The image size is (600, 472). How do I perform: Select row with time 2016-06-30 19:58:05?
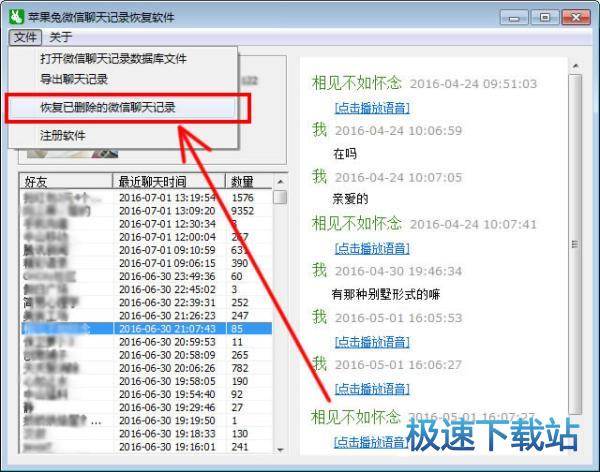(147, 381)
